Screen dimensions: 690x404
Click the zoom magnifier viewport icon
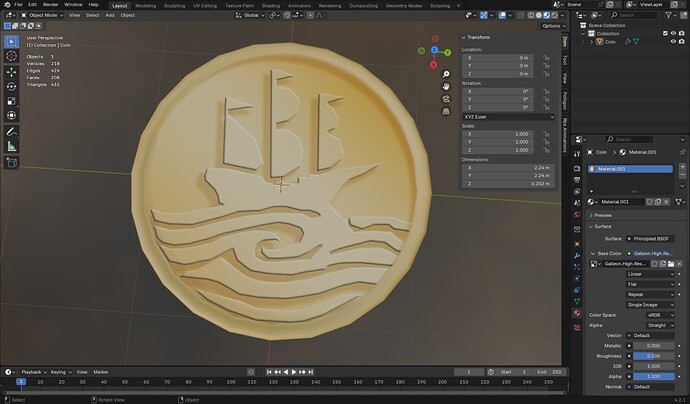pyautogui.click(x=446, y=74)
